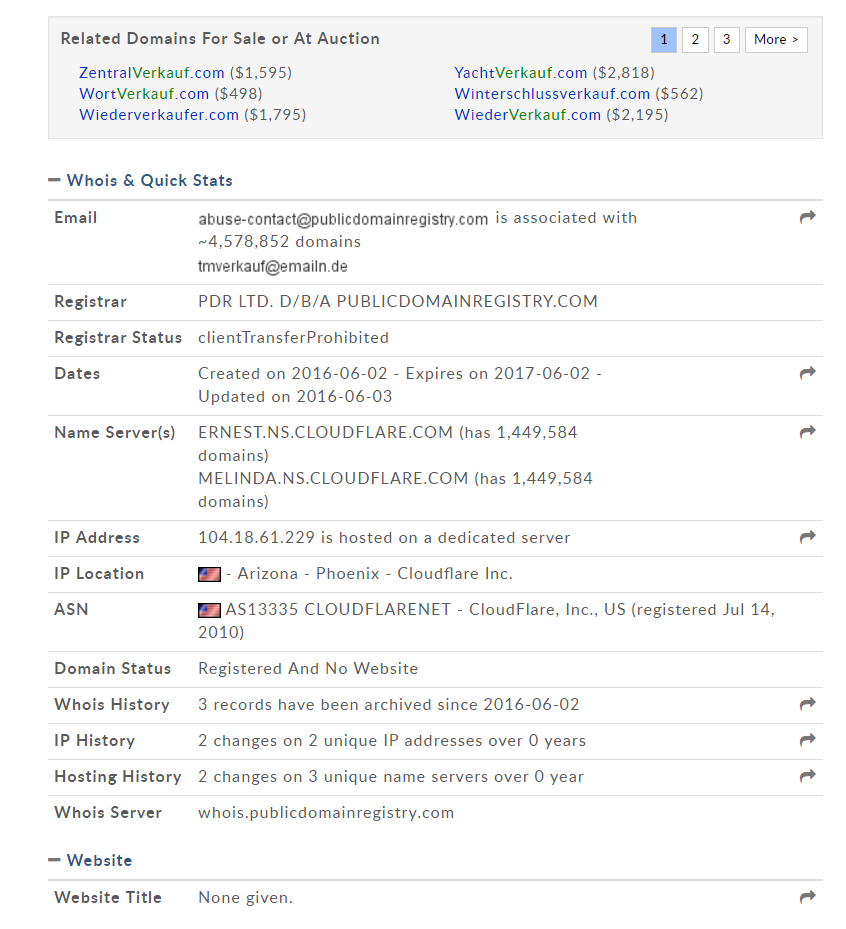Click the share arrow in the Dates row
The image size is (846, 929).
point(807,373)
